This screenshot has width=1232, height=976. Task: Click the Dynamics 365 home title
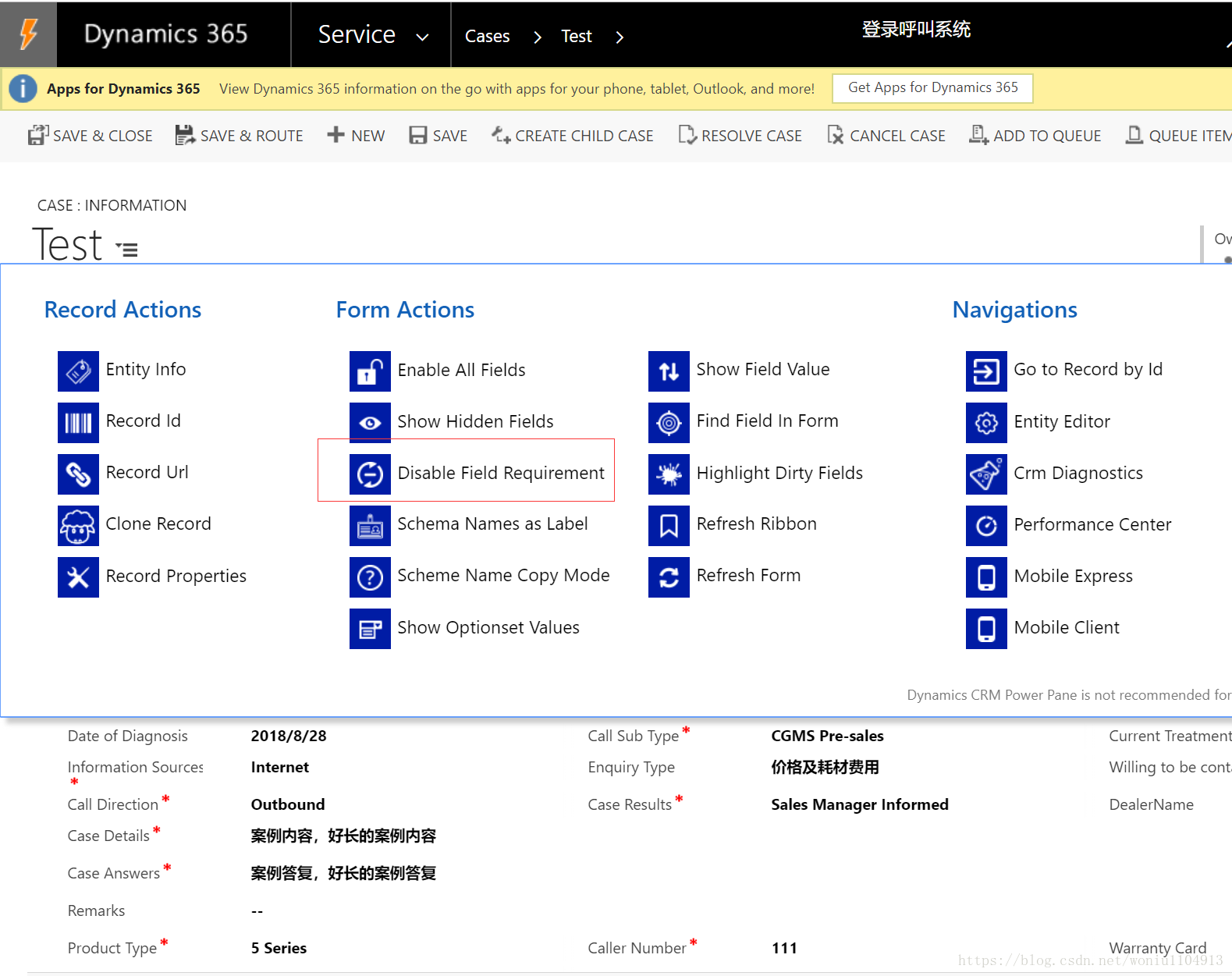pyautogui.click(x=165, y=34)
